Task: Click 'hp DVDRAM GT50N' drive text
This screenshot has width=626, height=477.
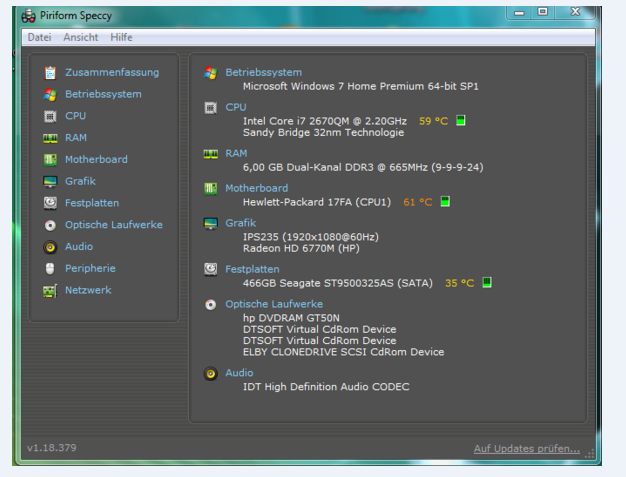Action: [291, 318]
